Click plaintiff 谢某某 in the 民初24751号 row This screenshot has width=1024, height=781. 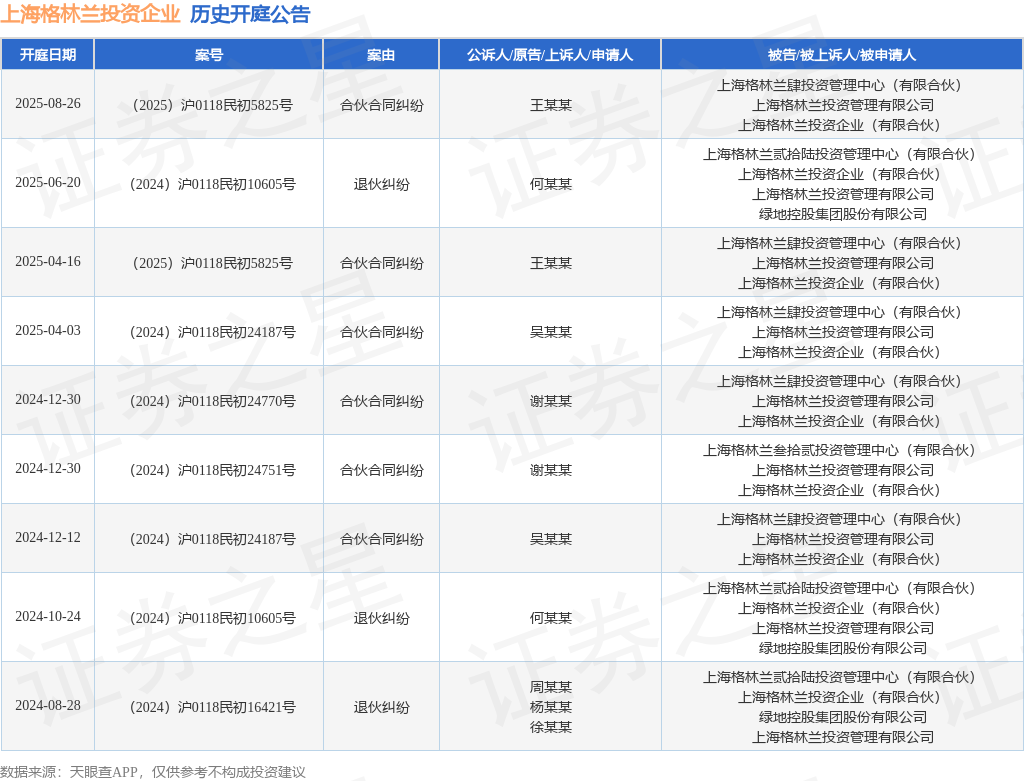[x=551, y=470]
